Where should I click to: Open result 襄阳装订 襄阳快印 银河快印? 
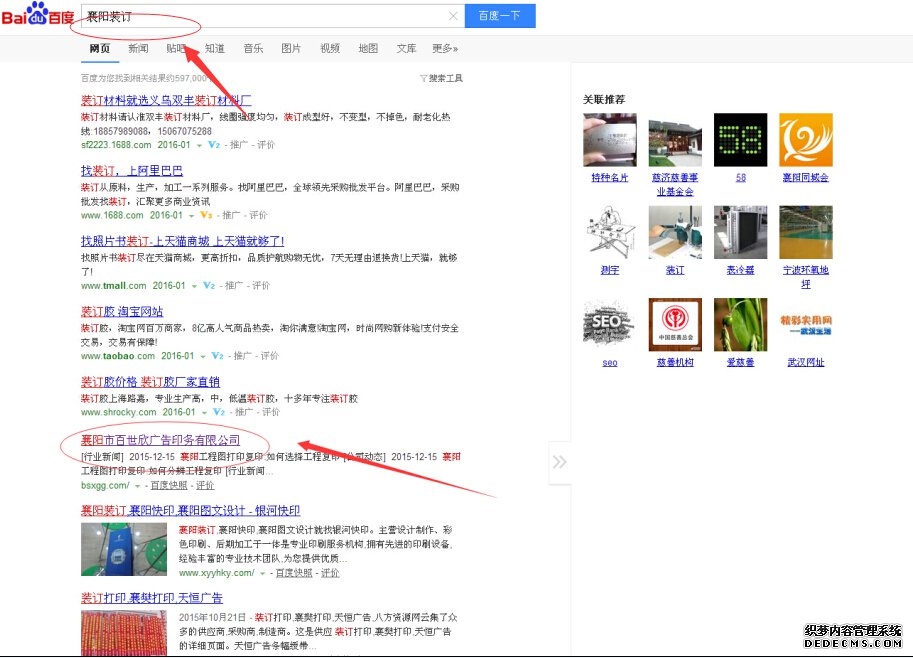click(190, 511)
